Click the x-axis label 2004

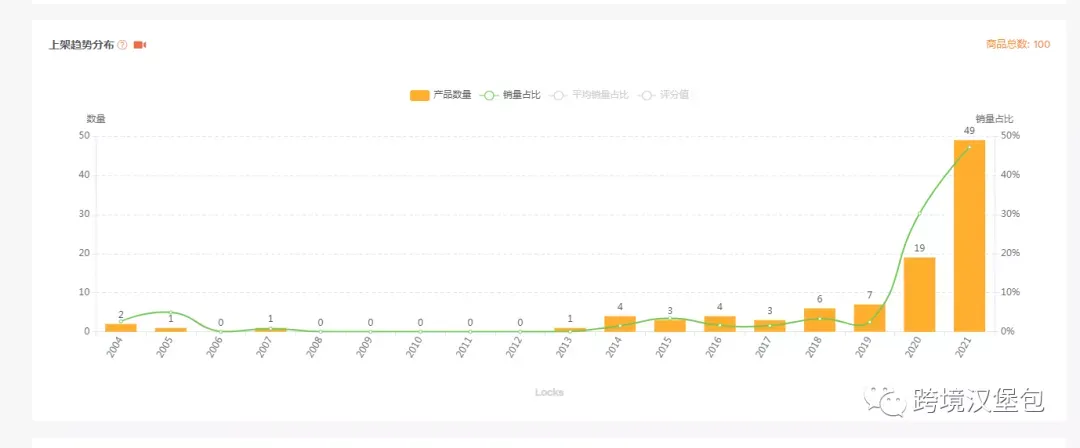[114, 347]
